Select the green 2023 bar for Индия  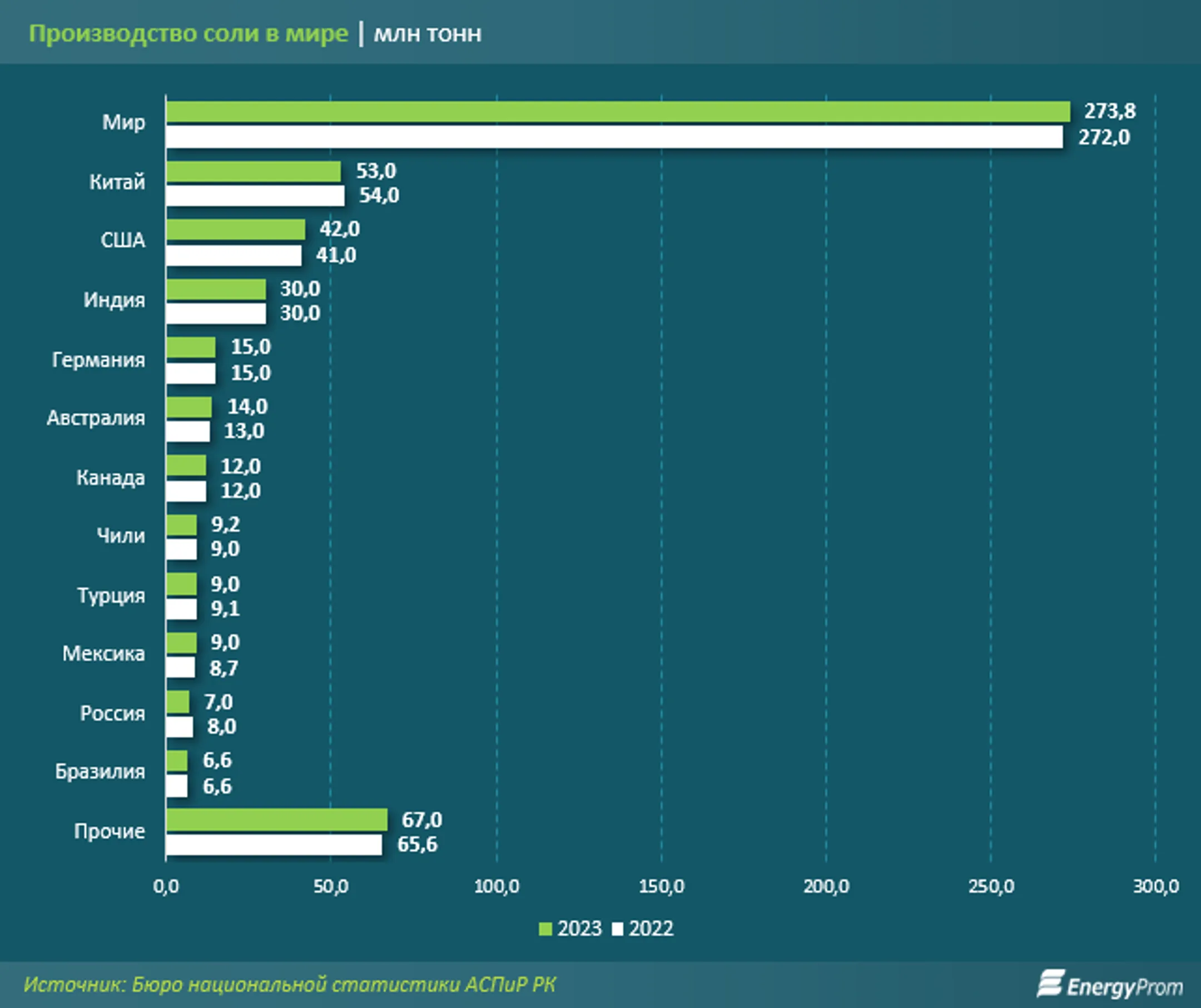216,289
